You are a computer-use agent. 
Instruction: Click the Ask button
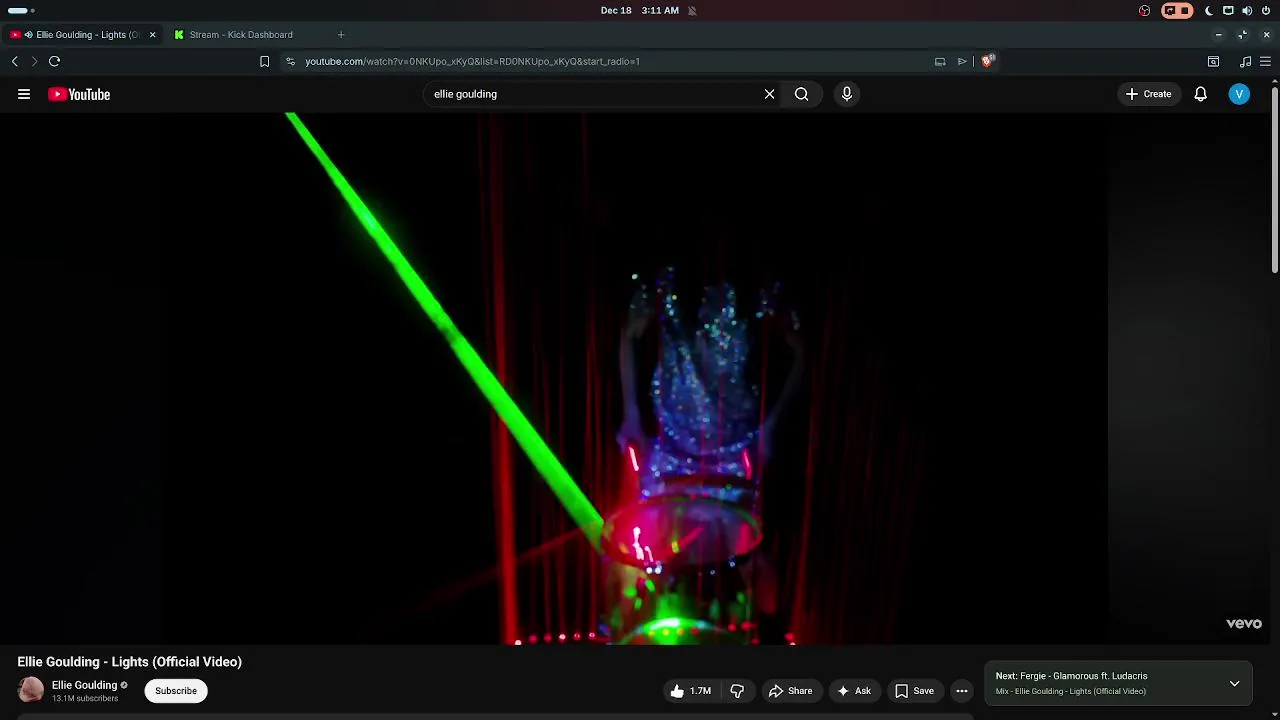[x=854, y=691]
